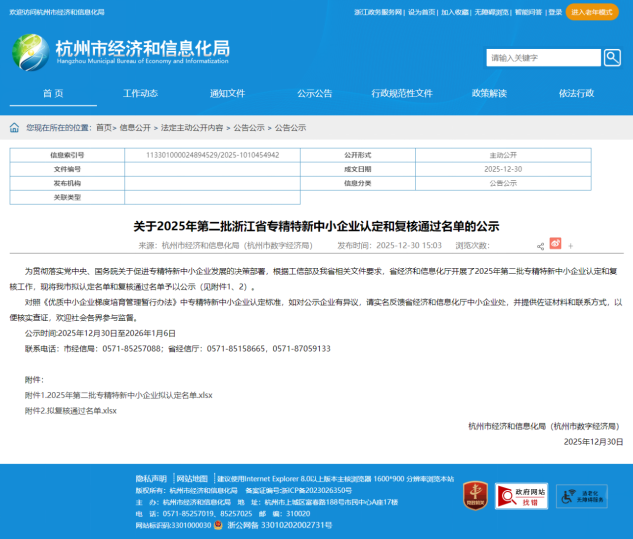Screen dimensions: 633x539
Task: Open 隐私声明 footer link
Action: tap(151, 479)
